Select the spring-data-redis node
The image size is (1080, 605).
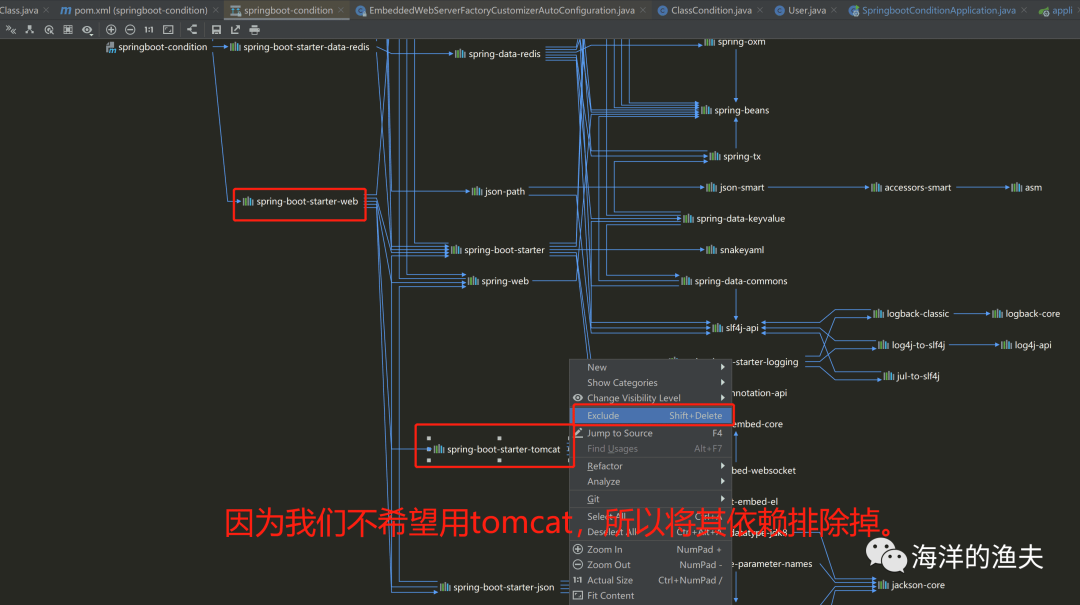pos(498,54)
